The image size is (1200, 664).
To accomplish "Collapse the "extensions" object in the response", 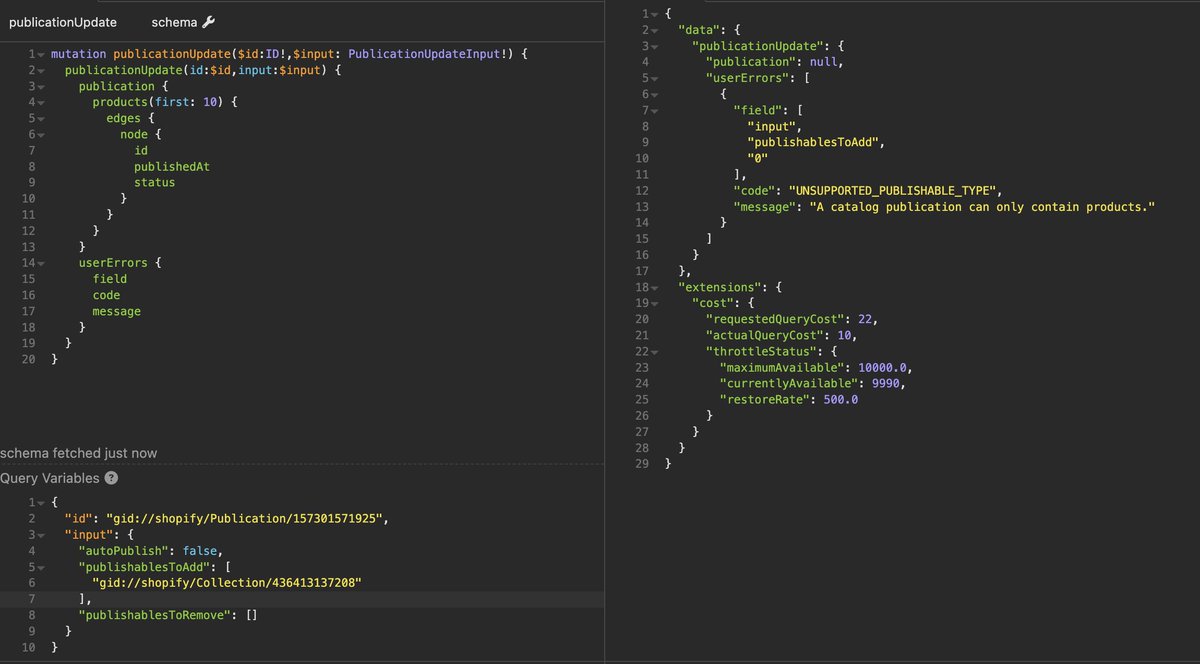I will (x=655, y=287).
